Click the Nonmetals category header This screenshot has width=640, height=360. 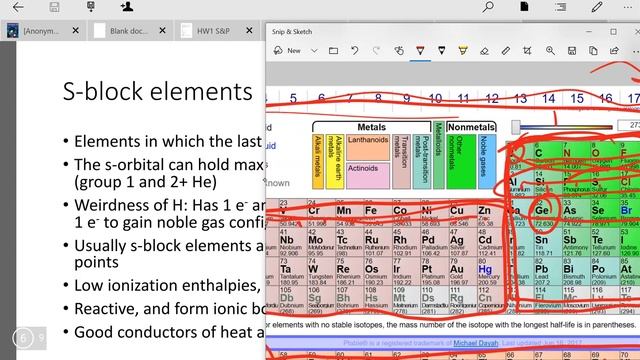click(x=471, y=127)
